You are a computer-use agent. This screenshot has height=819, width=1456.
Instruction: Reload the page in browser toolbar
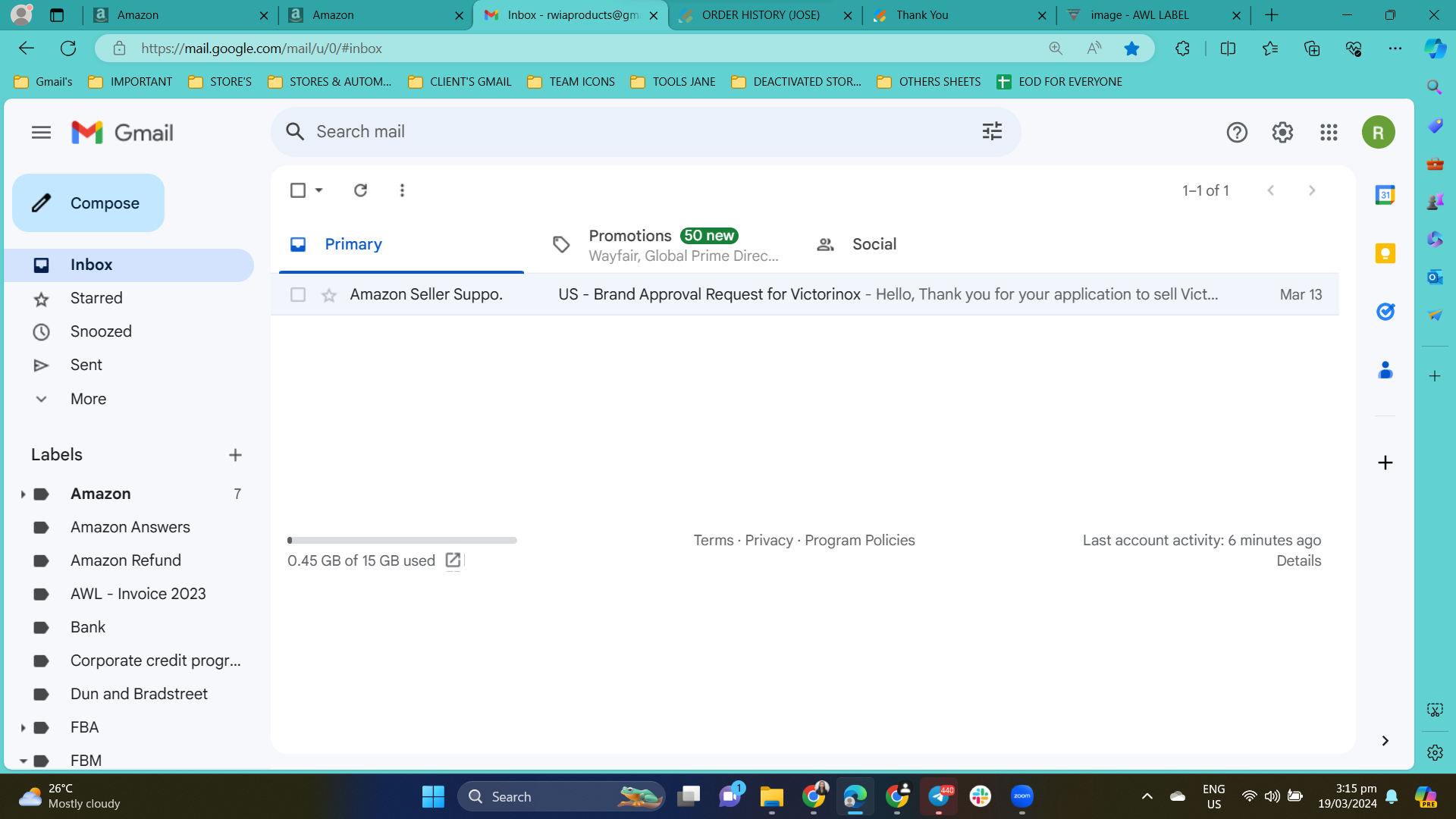(x=68, y=49)
